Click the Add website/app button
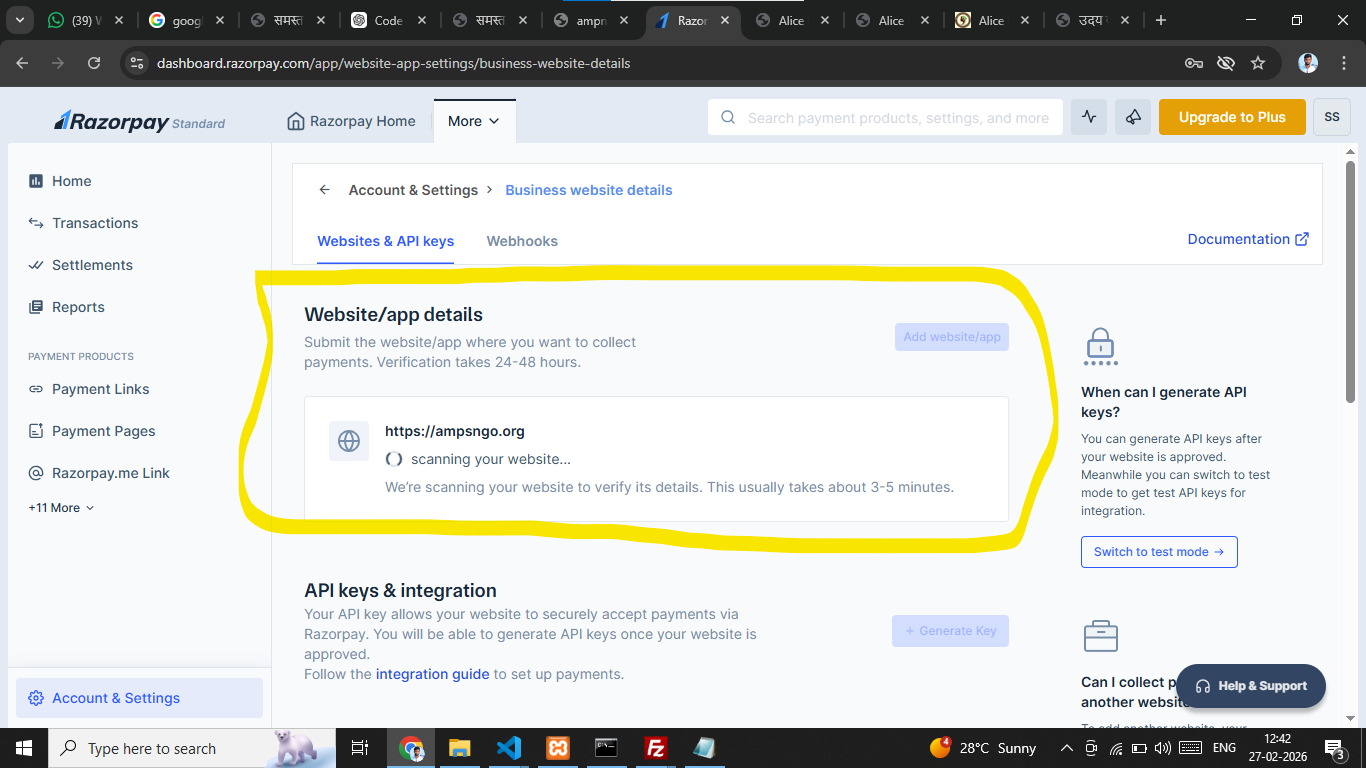Screen dimensions: 1366x768 coord(952,337)
